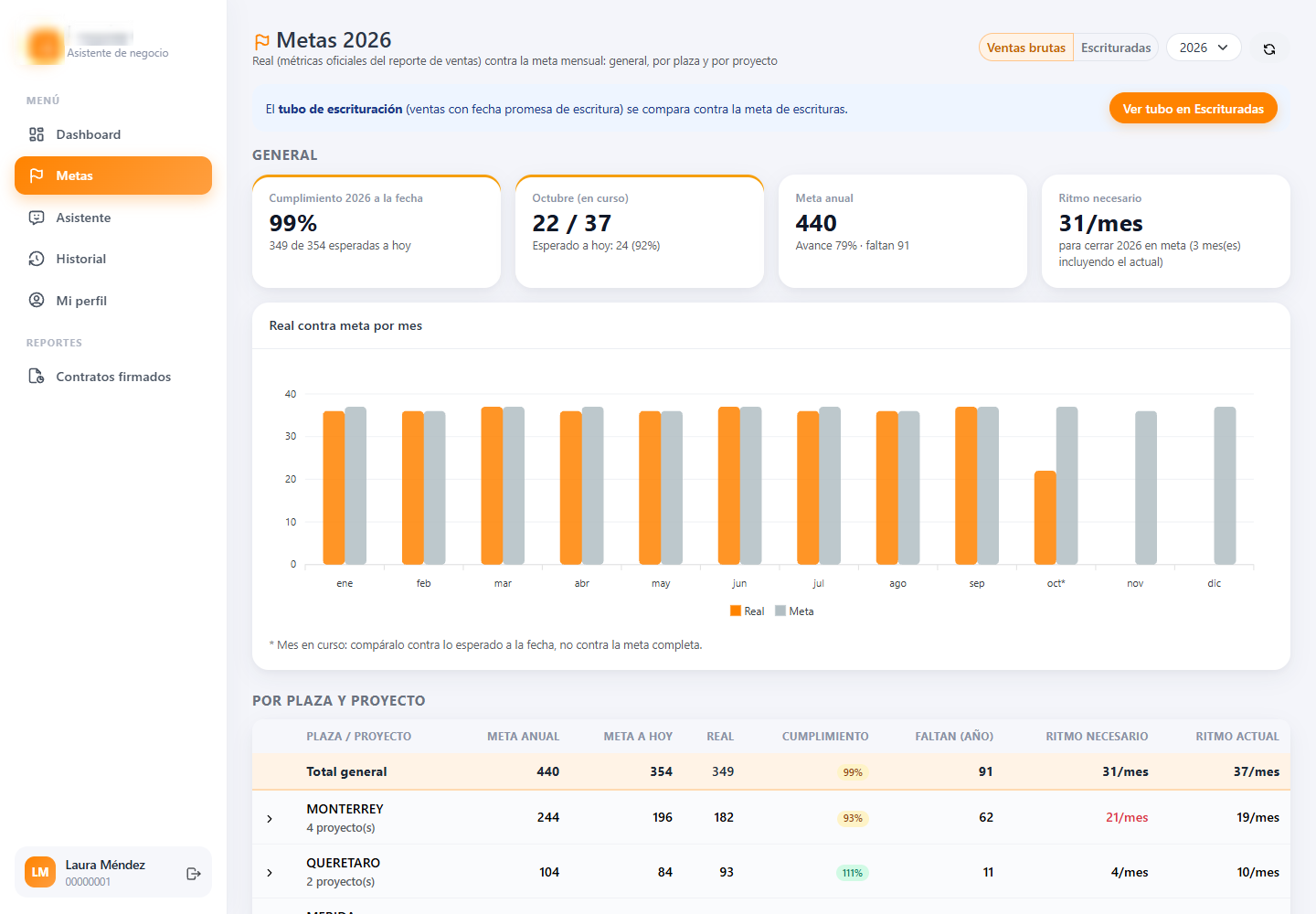Select Asistente in the sidebar menu
Viewport: 1316px width, 914px height.
[113, 218]
